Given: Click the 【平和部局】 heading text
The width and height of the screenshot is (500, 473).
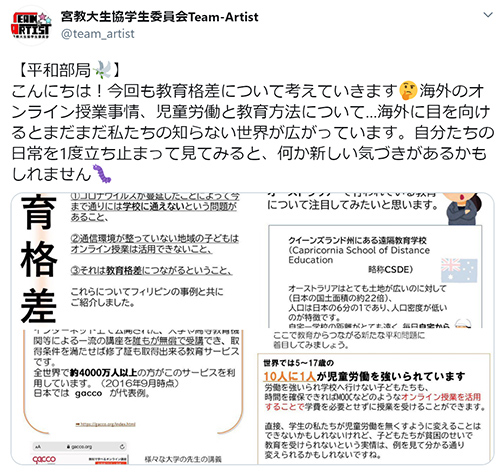Looking at the screenshot, I should pos(68,70).
